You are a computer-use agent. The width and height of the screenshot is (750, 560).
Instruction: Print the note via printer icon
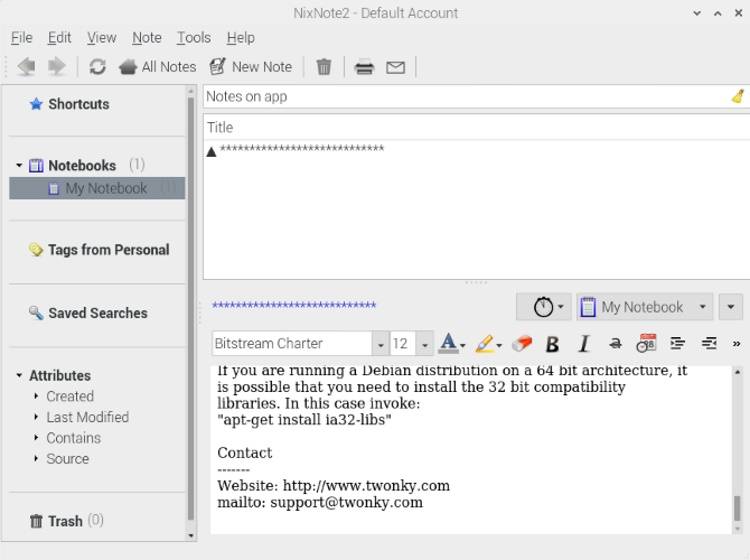[364, 67]
